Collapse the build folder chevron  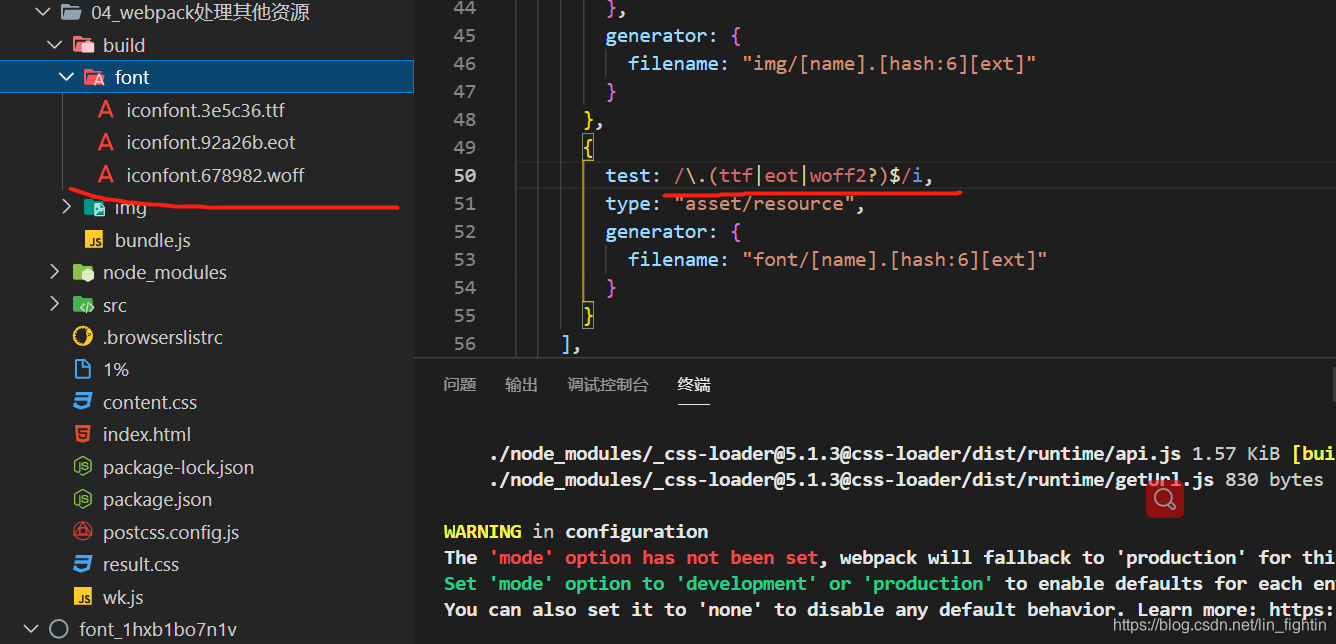coord(54,45)
